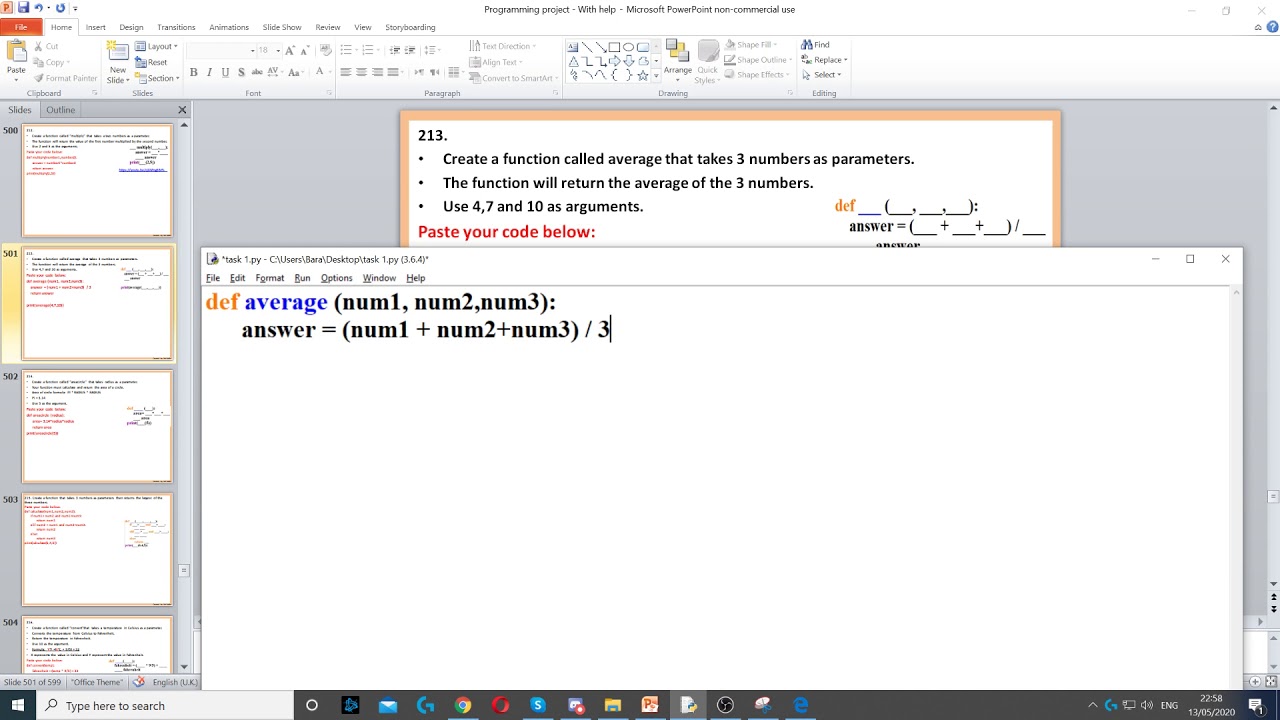The height and width of the screenshot is (720, 1280).
Task: Click the Replace button in Editing group
Action: pos(824,60)
